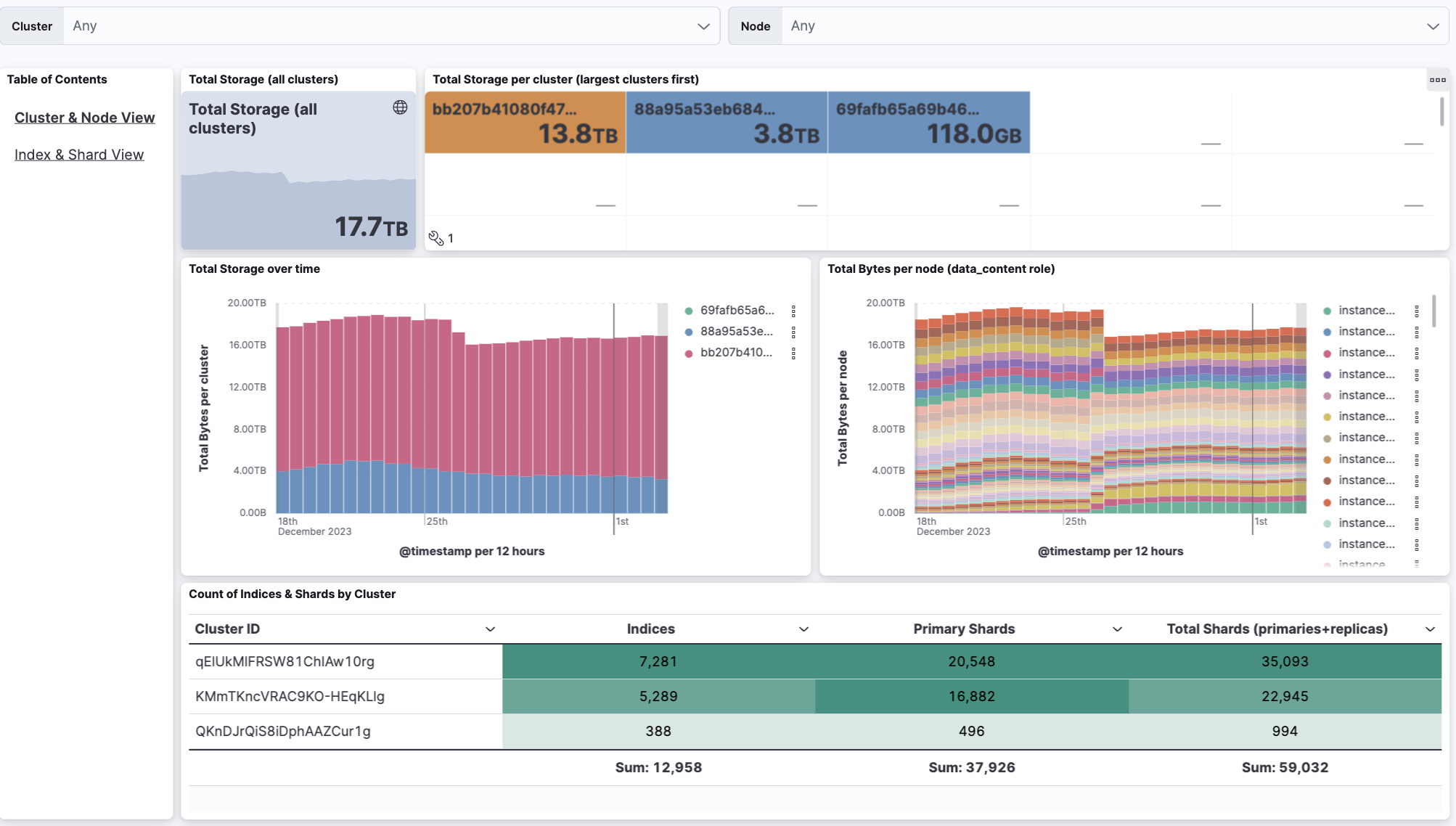Image resolution: width=1456 pixels, height=826 pixels.
Task: Toggle bb207b410 series in storage chart legend
Action: click(735, 353)
